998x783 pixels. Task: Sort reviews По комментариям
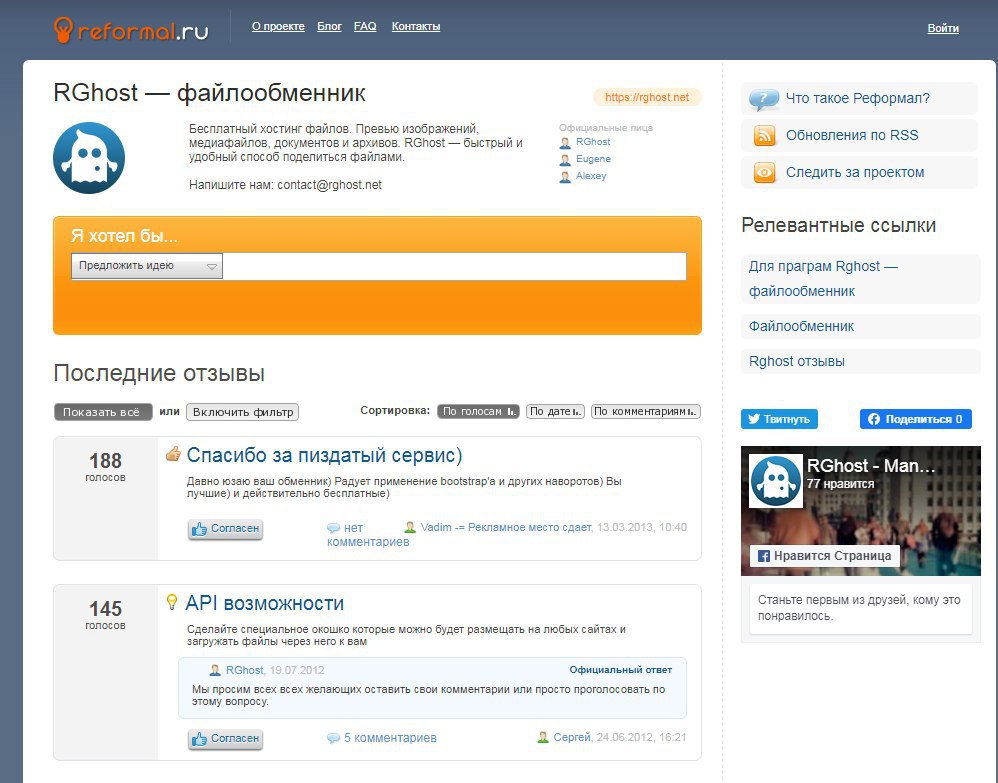(645, 411)
